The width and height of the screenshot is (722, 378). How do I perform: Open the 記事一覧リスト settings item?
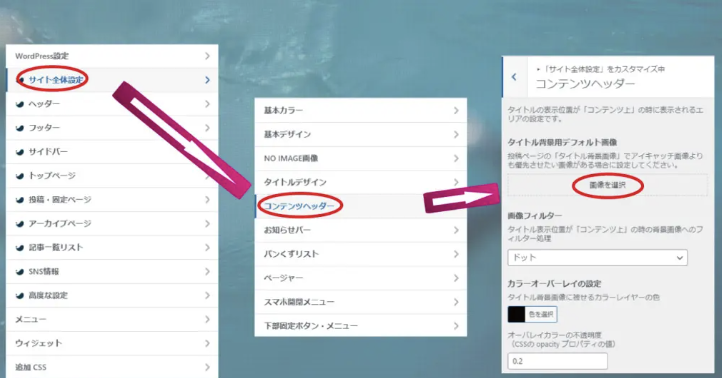click(112, 247)
